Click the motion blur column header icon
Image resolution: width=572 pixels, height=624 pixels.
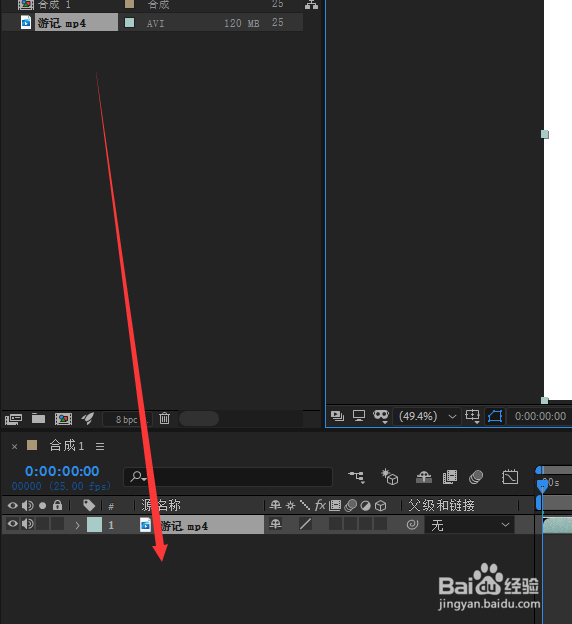point(351,505)
